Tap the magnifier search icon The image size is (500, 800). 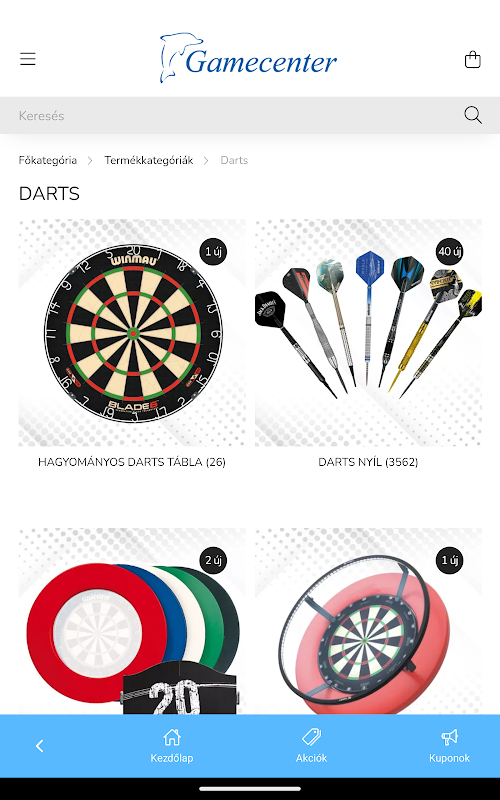pos(473,115)
